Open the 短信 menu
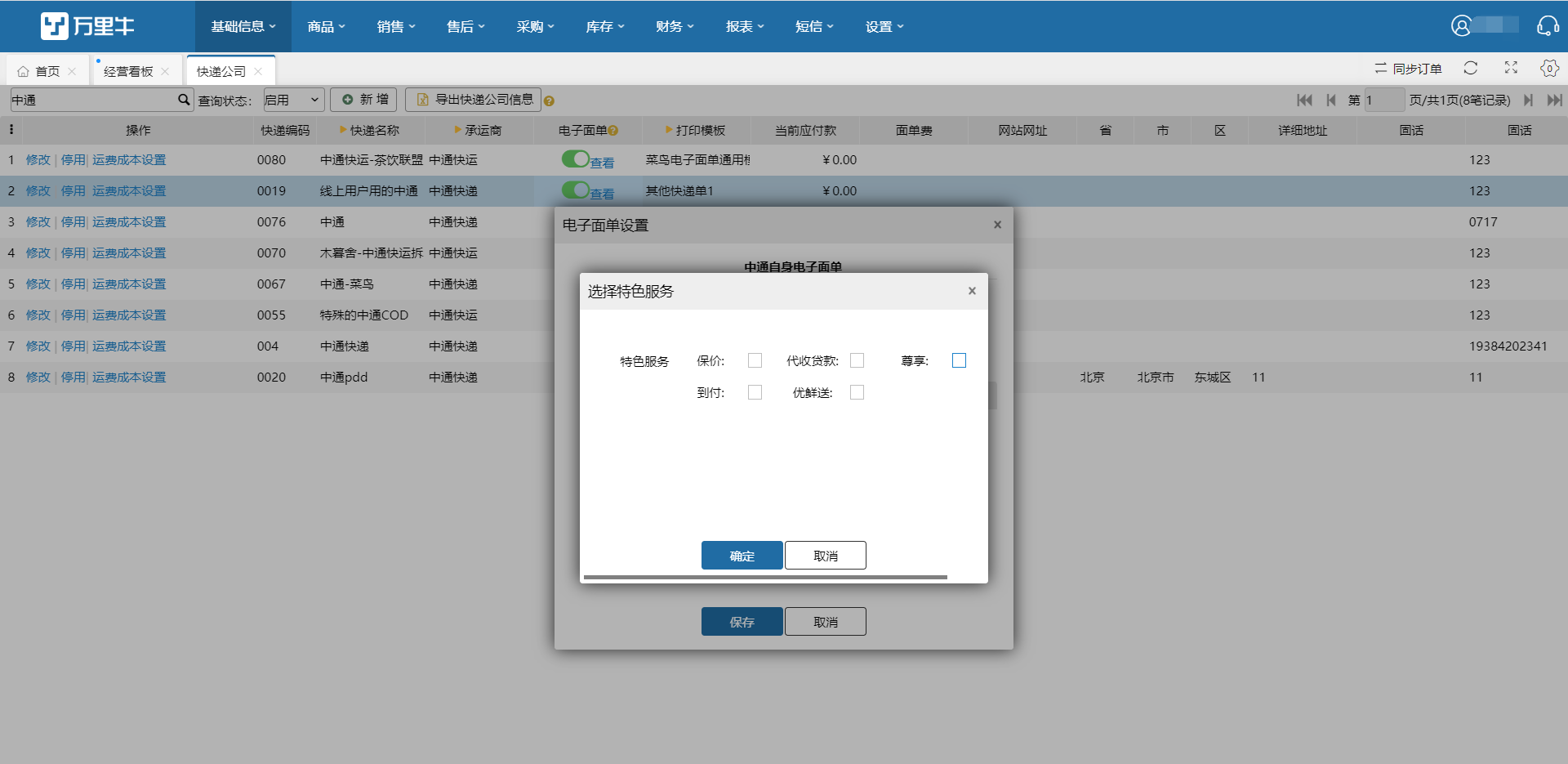 point(814,26)
